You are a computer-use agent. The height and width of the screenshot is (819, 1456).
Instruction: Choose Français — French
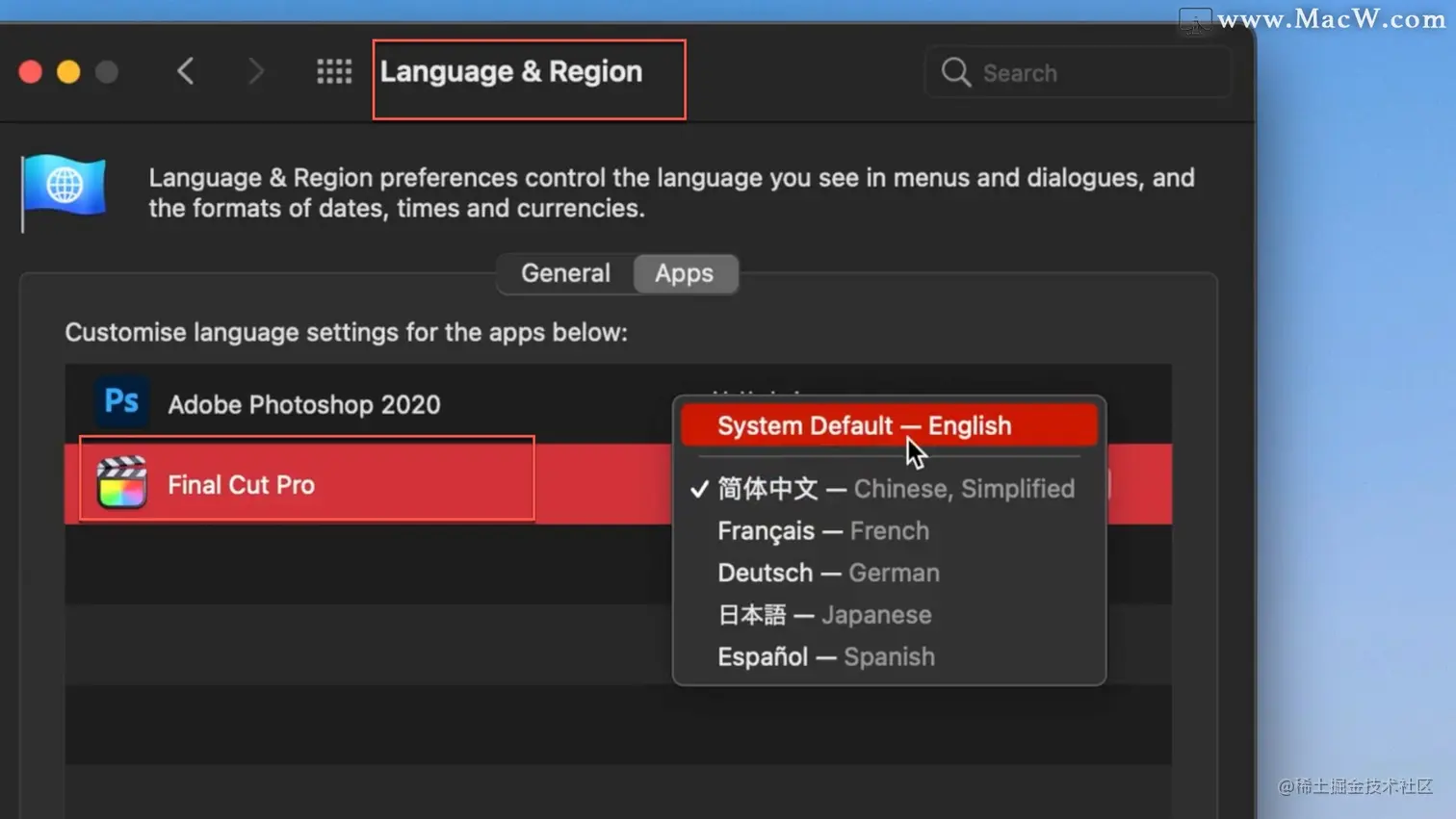(x=889, y=531)
